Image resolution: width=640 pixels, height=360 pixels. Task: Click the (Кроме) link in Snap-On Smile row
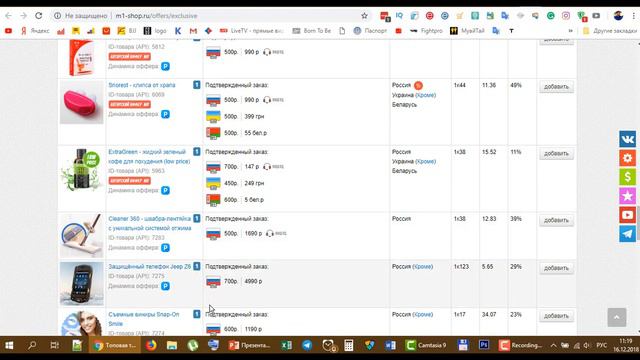(x=422, y=314)
